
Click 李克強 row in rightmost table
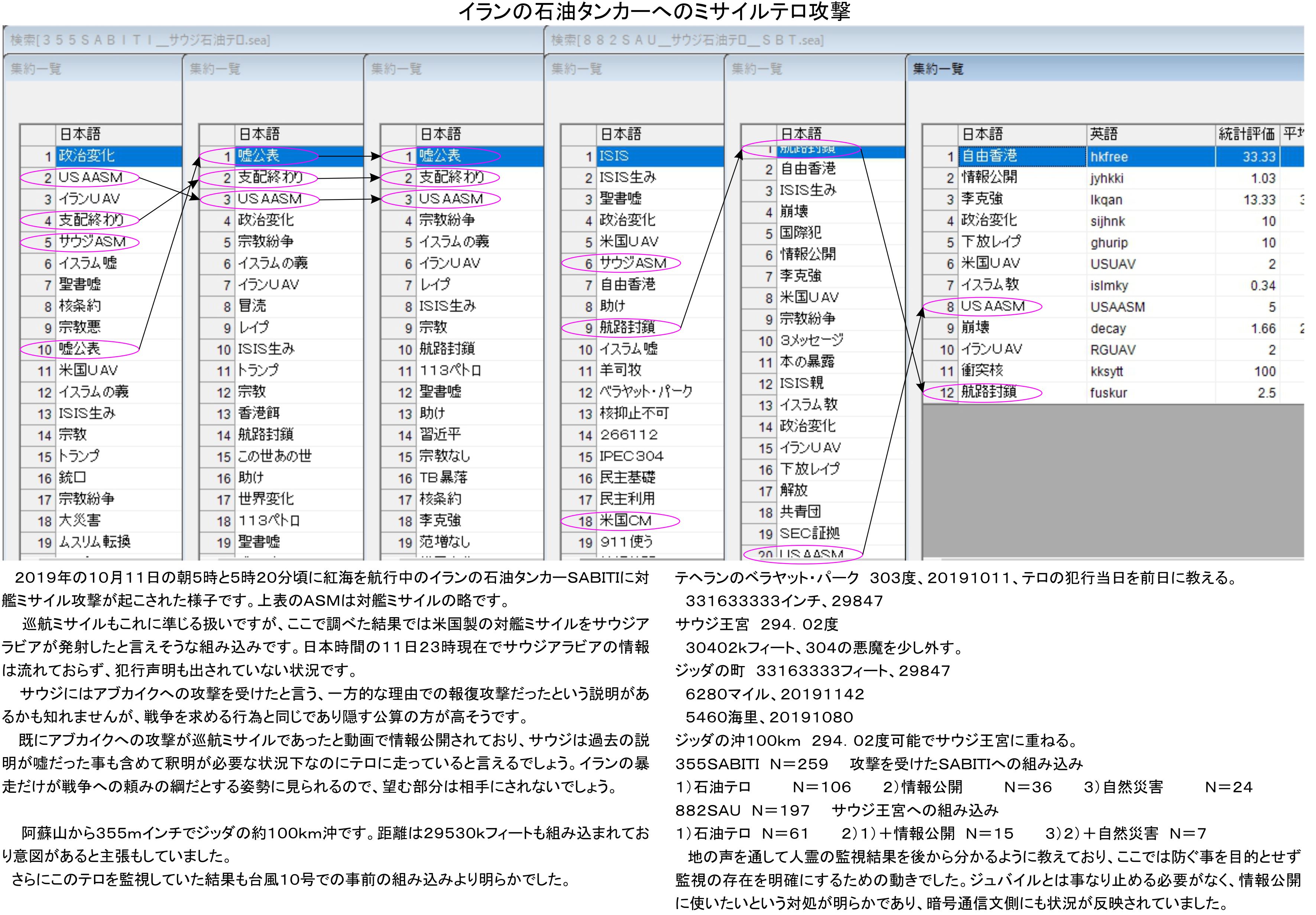[982, 199]
